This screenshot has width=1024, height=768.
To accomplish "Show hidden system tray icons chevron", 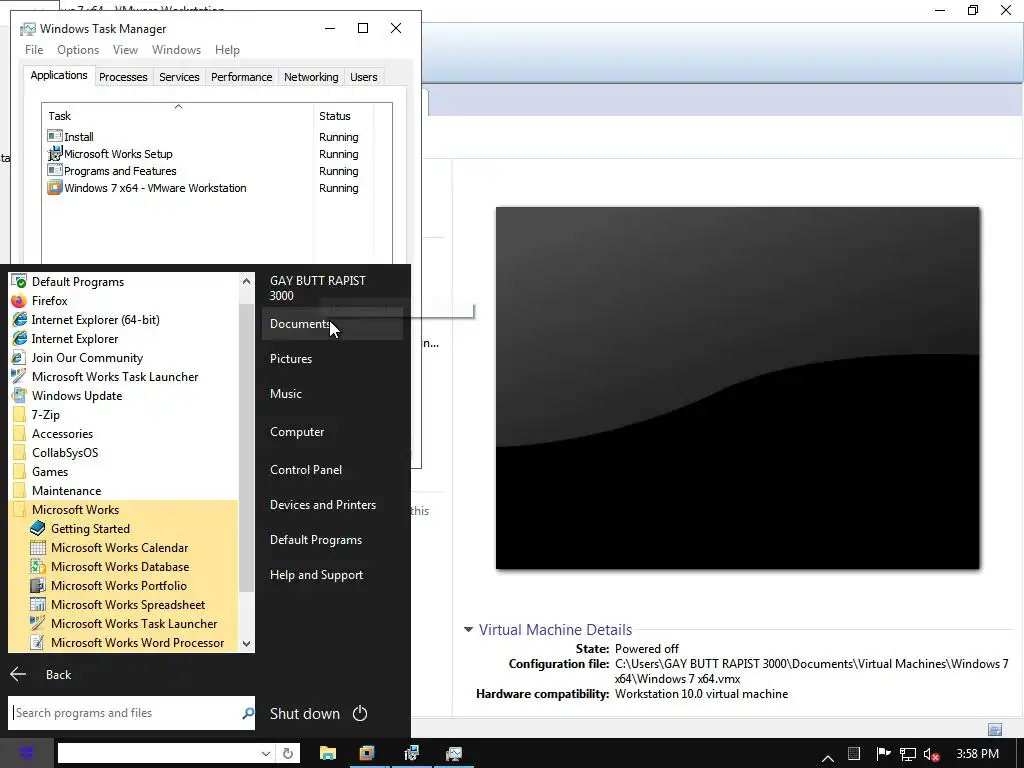I will point(827,758).
